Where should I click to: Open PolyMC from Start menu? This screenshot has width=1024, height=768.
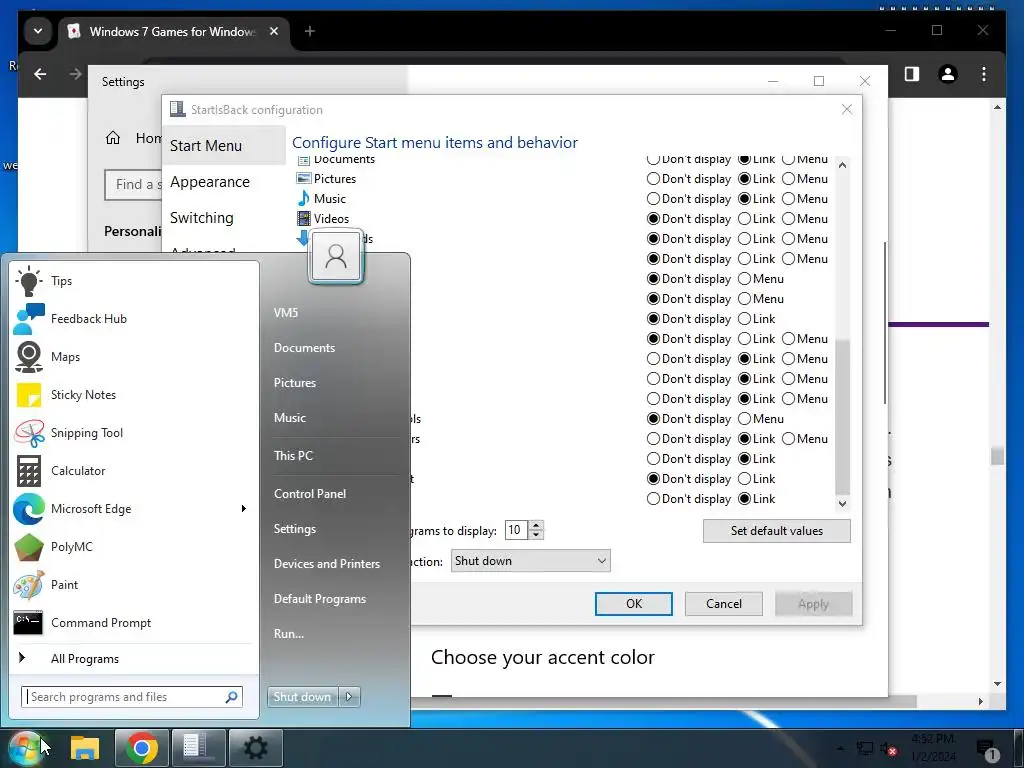pyautogui.click(x=134, y=547)
